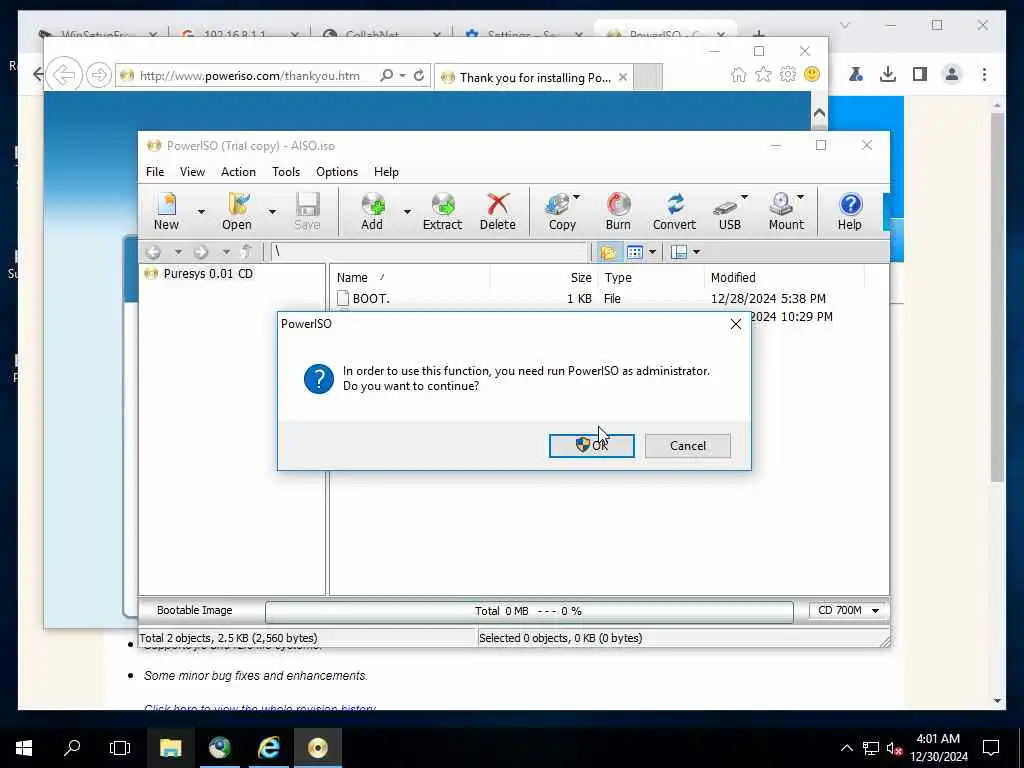Click the Add files toolbar icon
The height and width of the screenshot is (768, 1024).
(x=372, y=211)
